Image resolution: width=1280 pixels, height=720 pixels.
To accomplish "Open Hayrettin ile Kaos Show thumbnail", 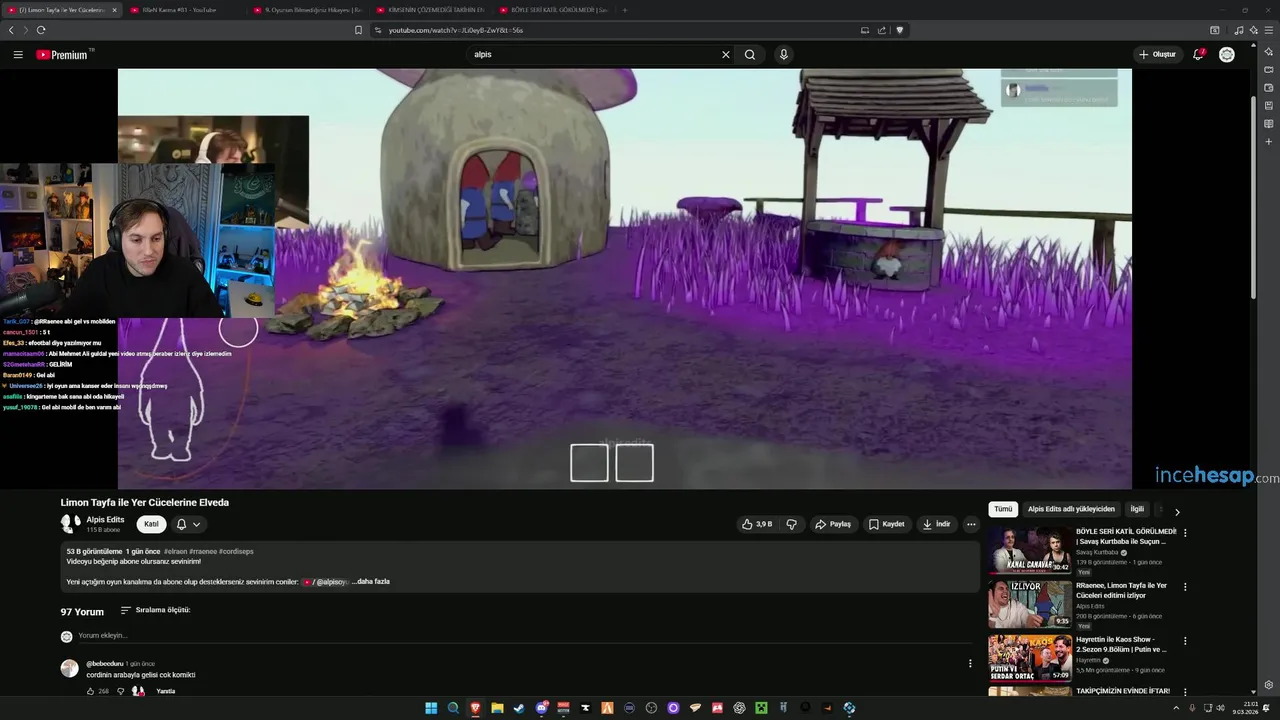I will click(1030, 658).
